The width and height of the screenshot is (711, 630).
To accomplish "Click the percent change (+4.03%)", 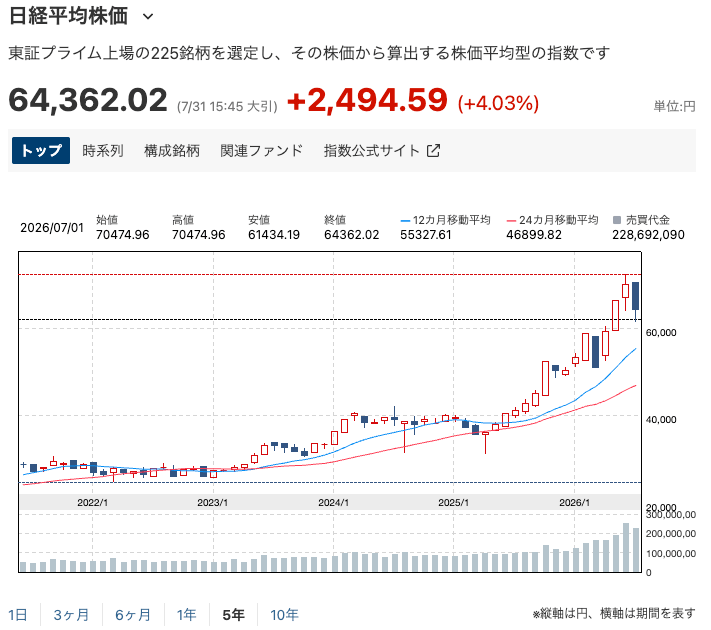I will point(498,103).
